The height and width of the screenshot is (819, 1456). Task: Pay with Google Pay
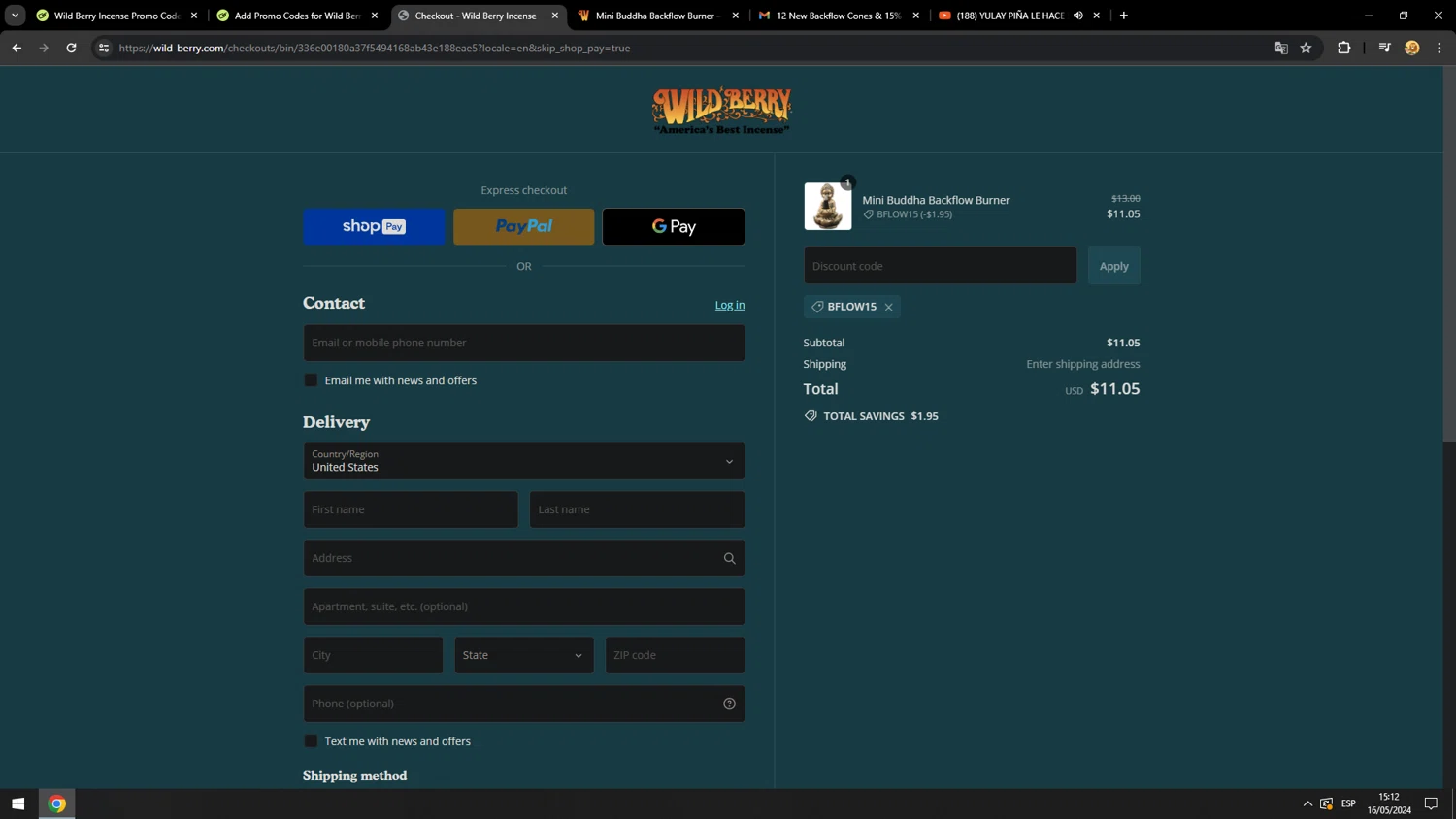coord(674,226)
